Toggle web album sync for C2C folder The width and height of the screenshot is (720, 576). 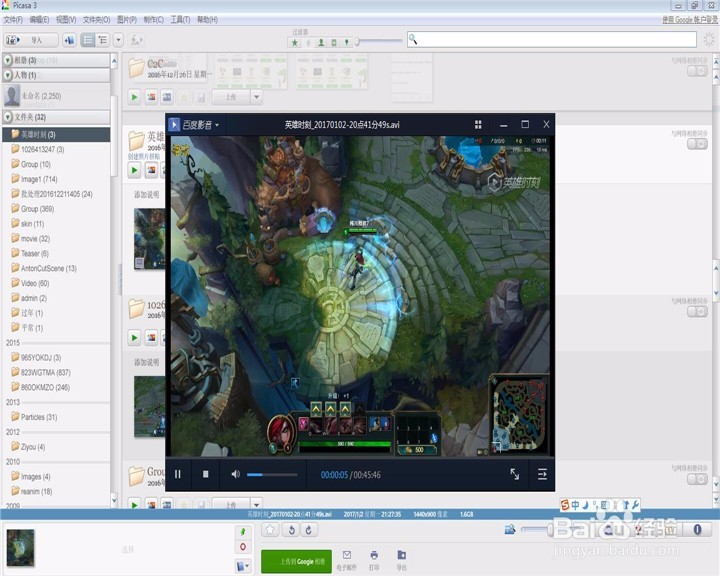click(x=697, y=71)
